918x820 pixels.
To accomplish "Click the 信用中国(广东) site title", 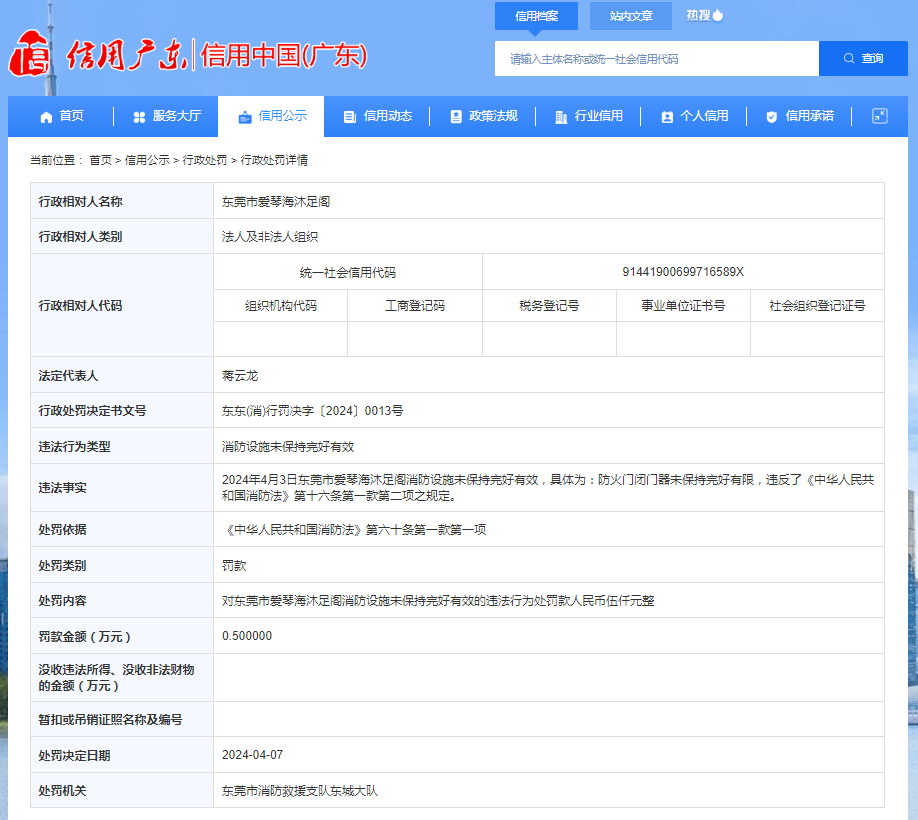I will 284,56.
